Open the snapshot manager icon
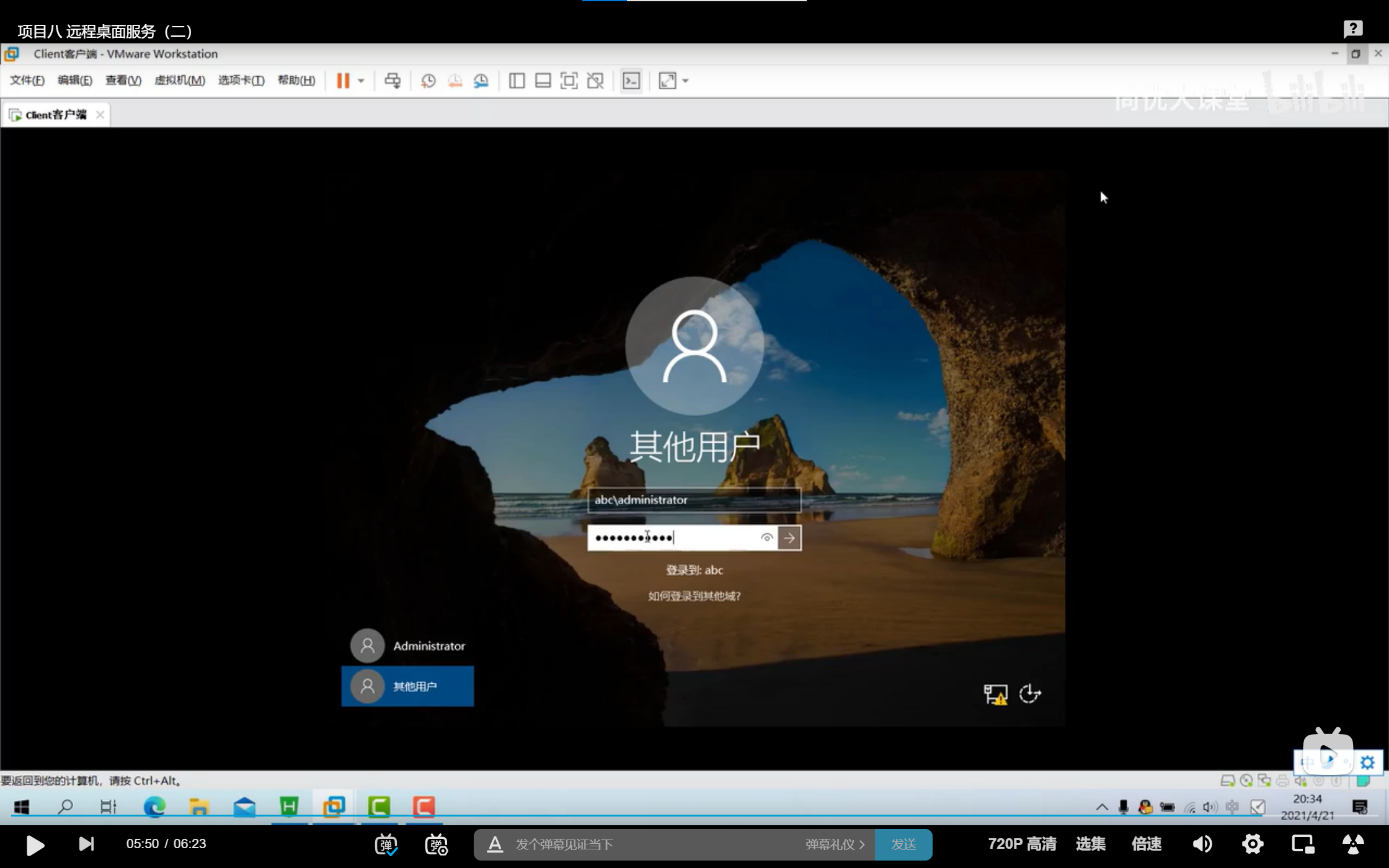1389x868 pixels. (x=481, y=81)
